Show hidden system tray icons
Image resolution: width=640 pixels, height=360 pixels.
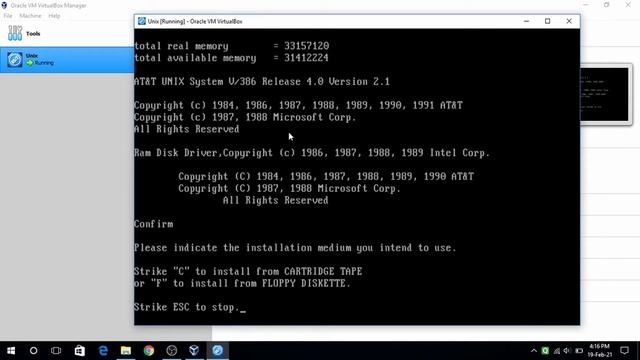pyautogui.click(x=533, y=351)
